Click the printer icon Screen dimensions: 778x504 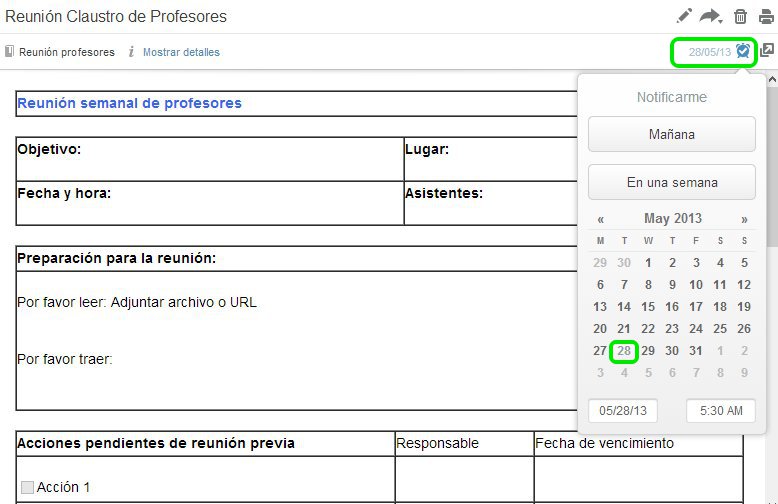(x=766, y=16)
